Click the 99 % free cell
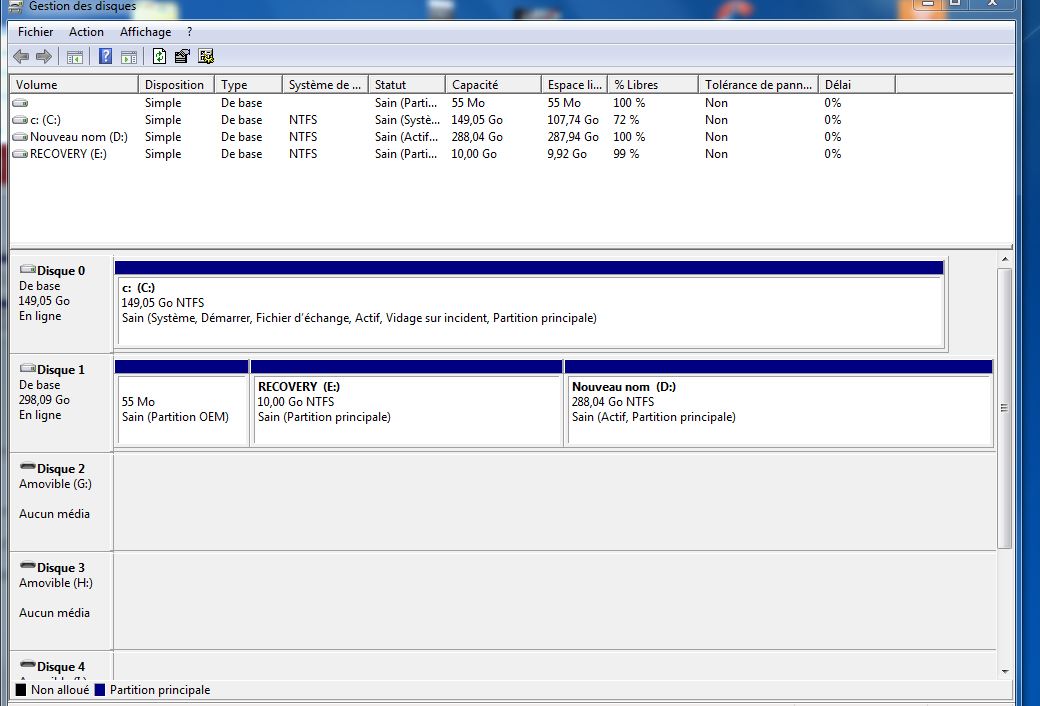The width and height of the screenshot is (1040, 706). point(626,154)
